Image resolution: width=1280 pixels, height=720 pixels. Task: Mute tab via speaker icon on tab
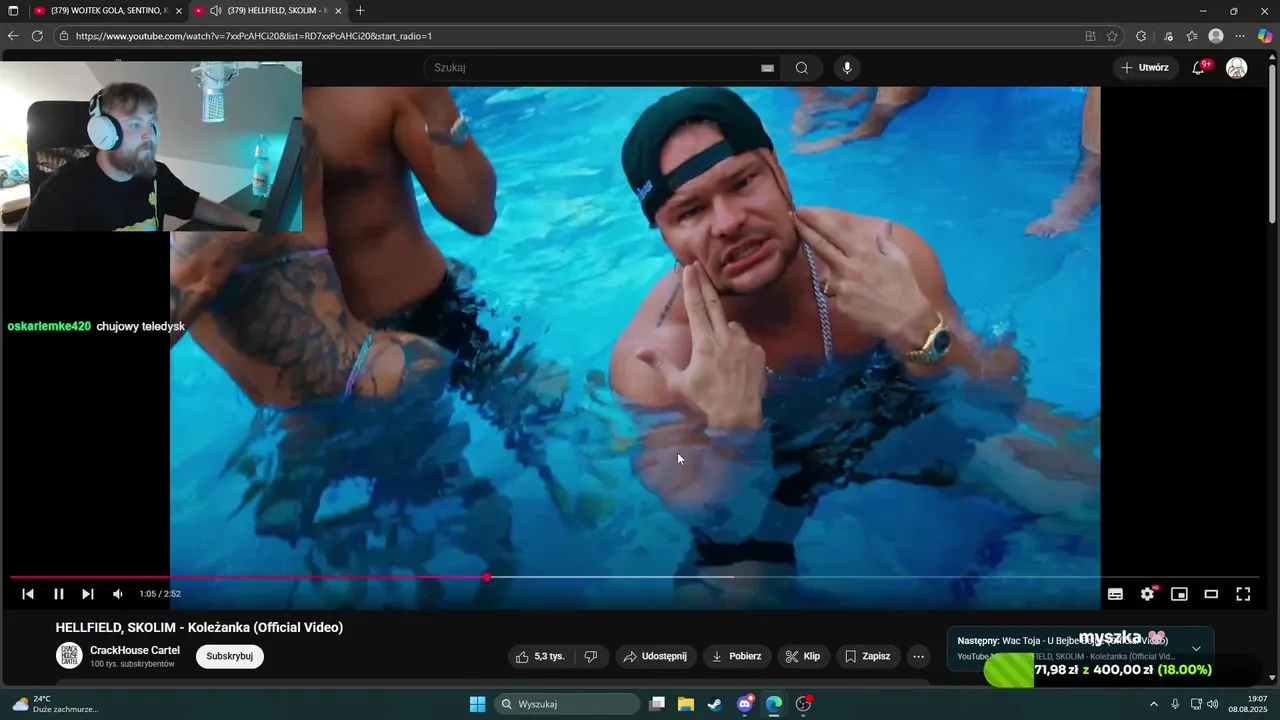pyautogui.click(x=215, y=10)
